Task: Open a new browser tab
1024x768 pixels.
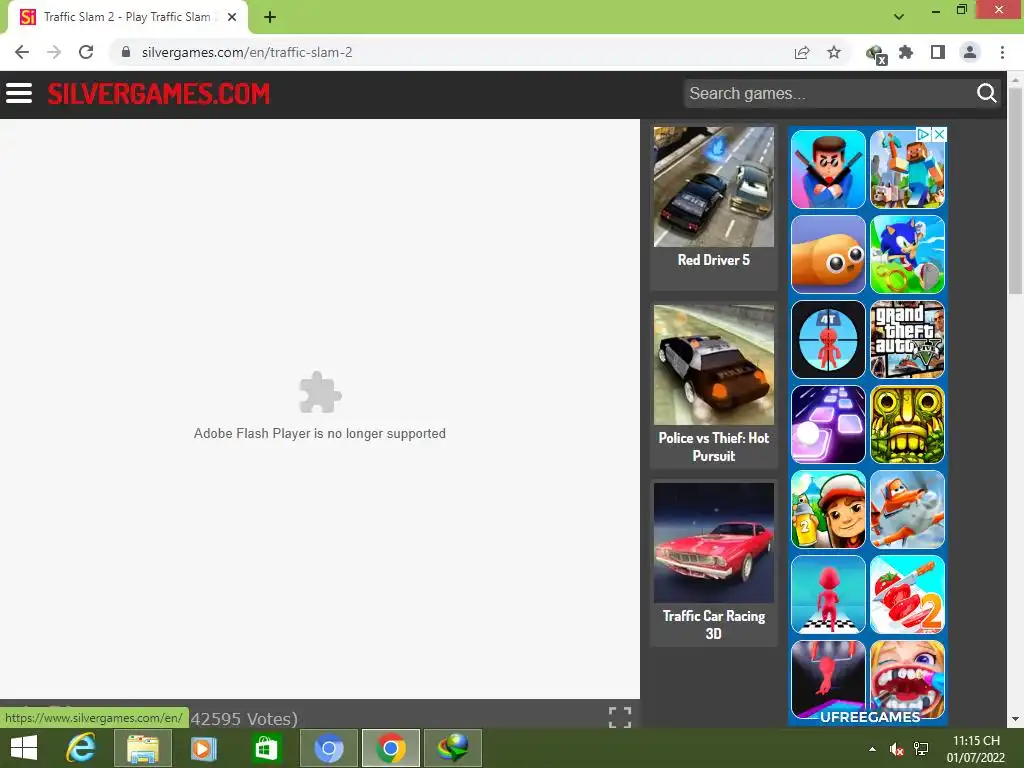Action: tap(270, 18)
